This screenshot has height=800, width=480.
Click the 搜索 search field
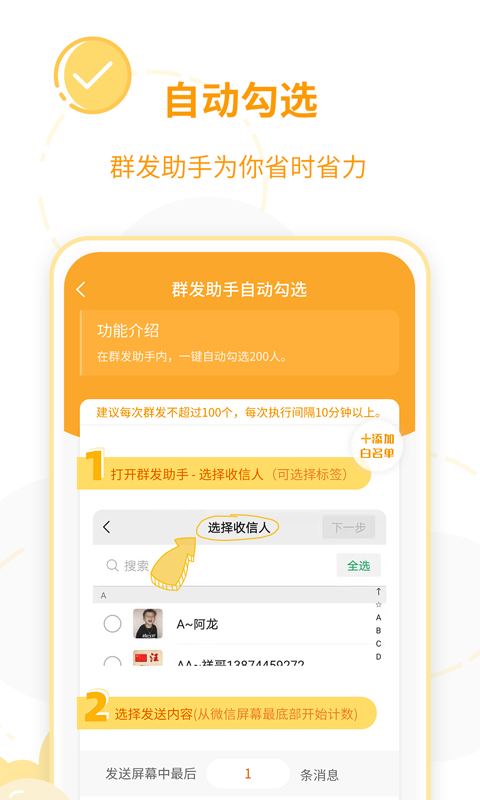pos(214,565)
